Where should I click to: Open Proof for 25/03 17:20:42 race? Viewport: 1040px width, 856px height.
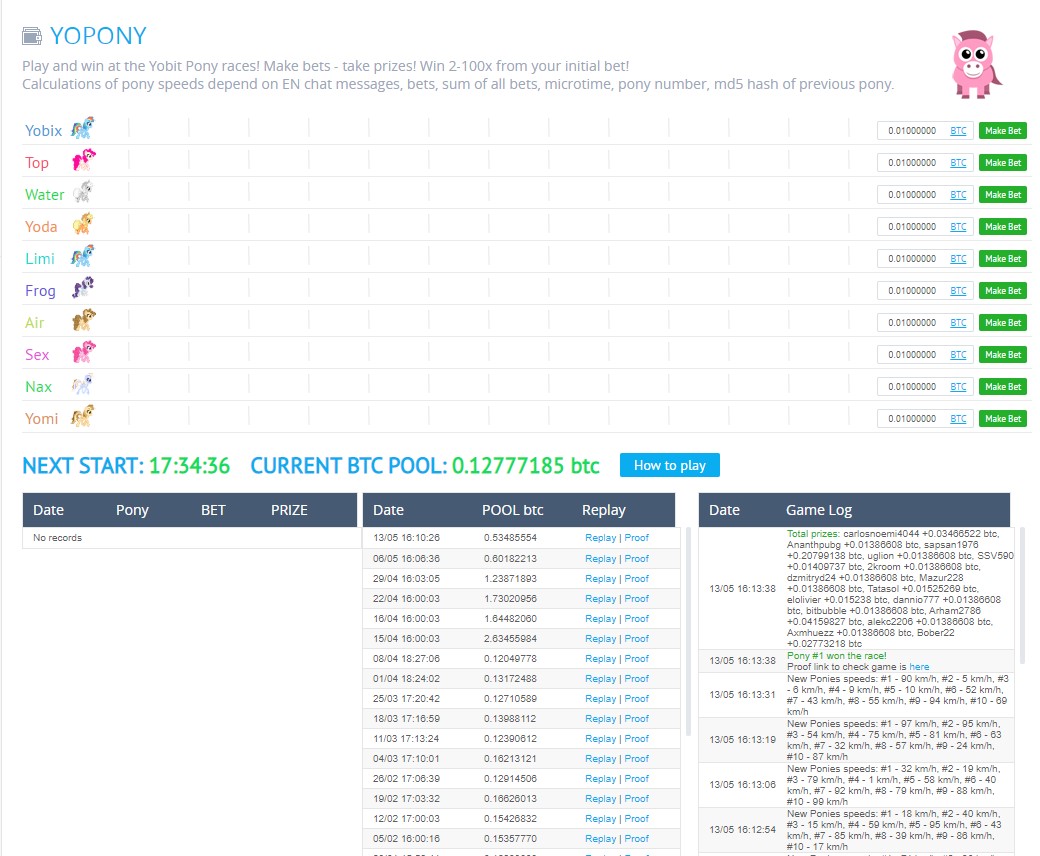[636, 698]
